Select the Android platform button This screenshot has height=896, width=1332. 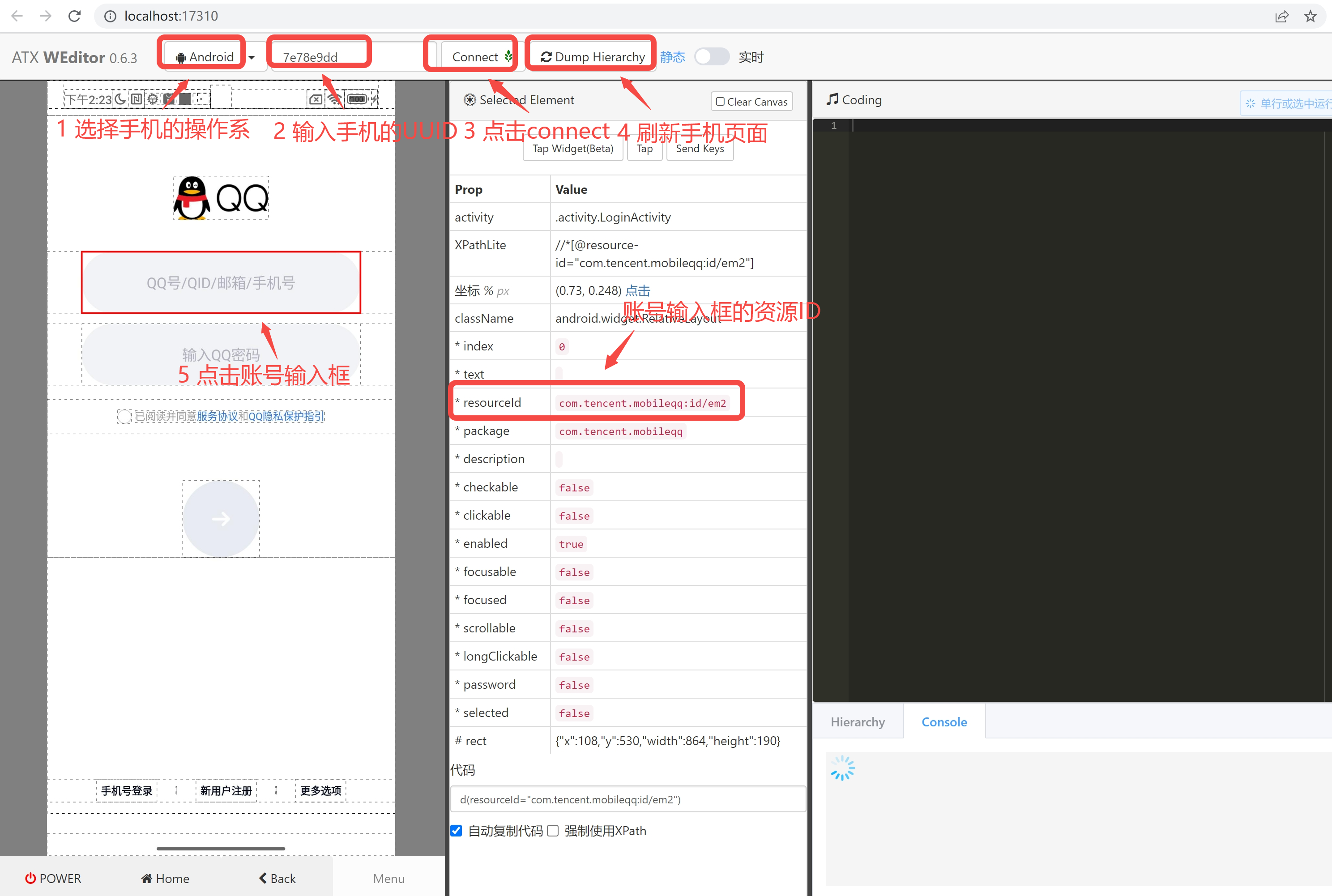[205, 56]
